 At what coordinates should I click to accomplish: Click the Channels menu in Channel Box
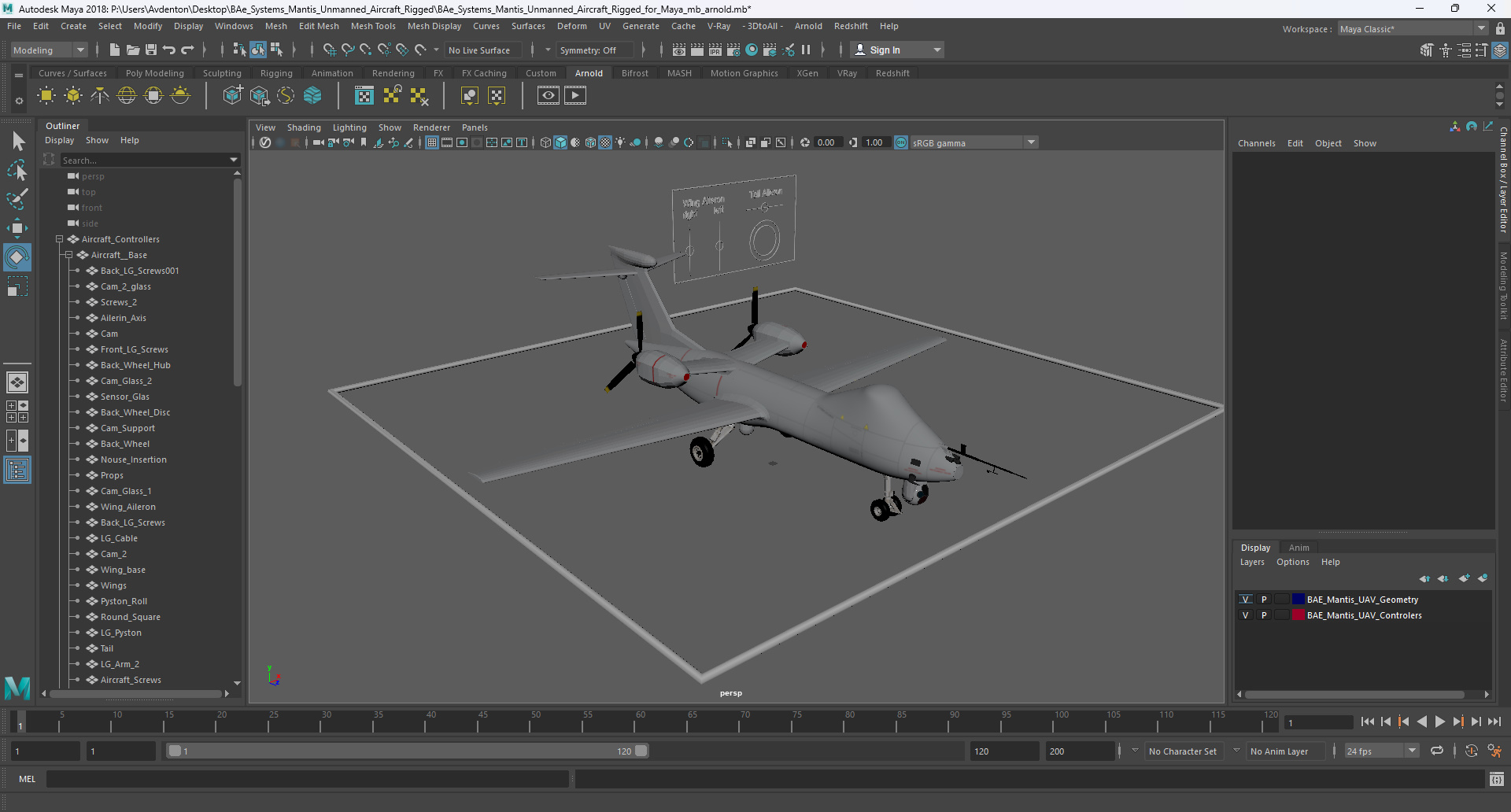point(1256,143)
